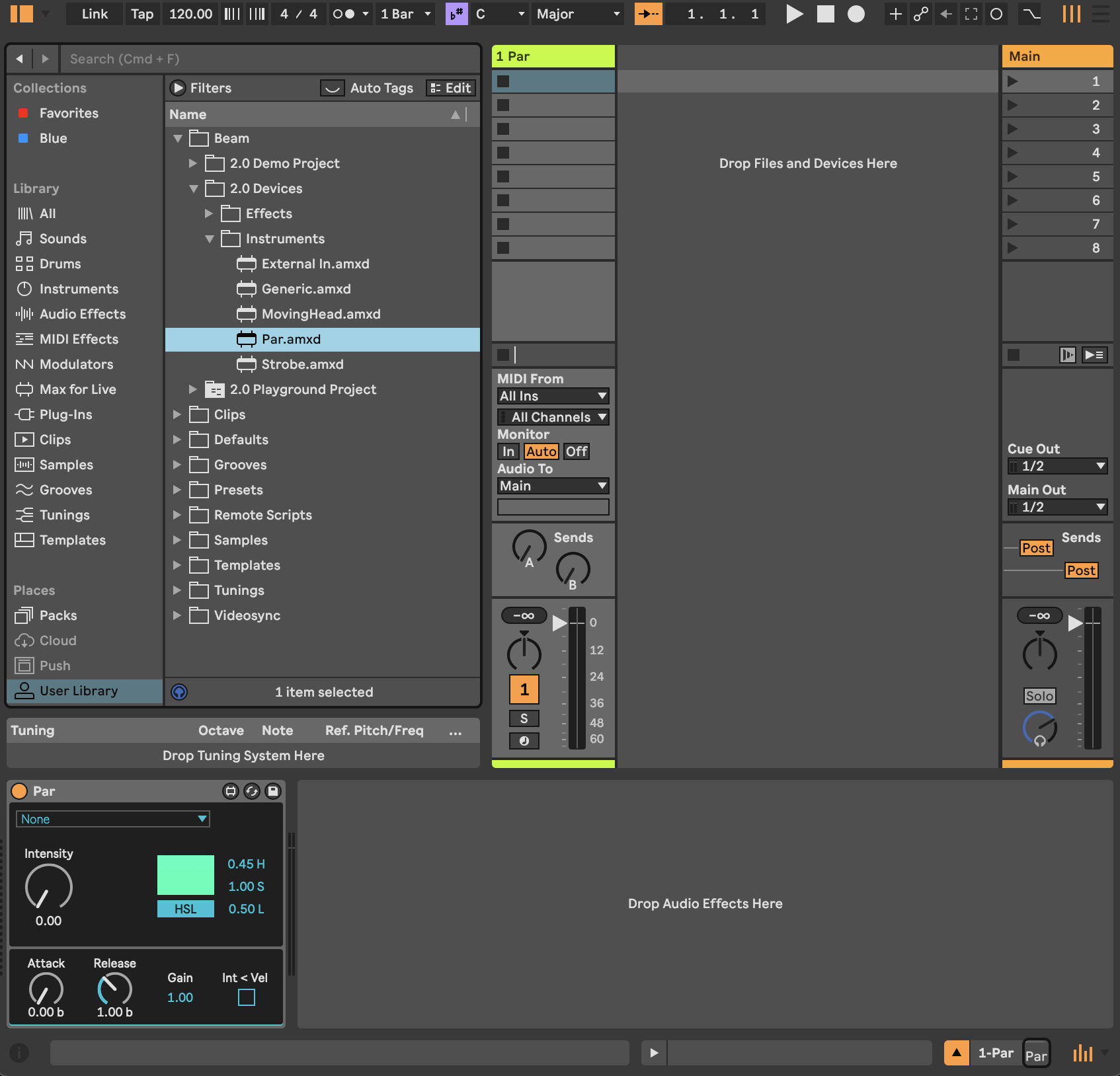The width and height of the screenshot is (1120, 1076).
Task: Click the session record circle icon
Action: point(996,14)
